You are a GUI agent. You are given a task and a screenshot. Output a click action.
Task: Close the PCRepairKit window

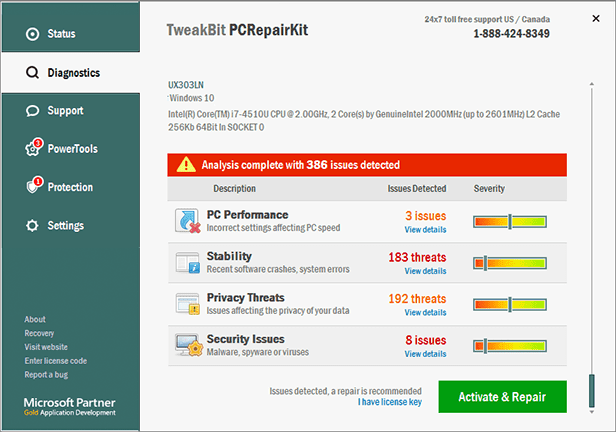(x=596, y=18)
